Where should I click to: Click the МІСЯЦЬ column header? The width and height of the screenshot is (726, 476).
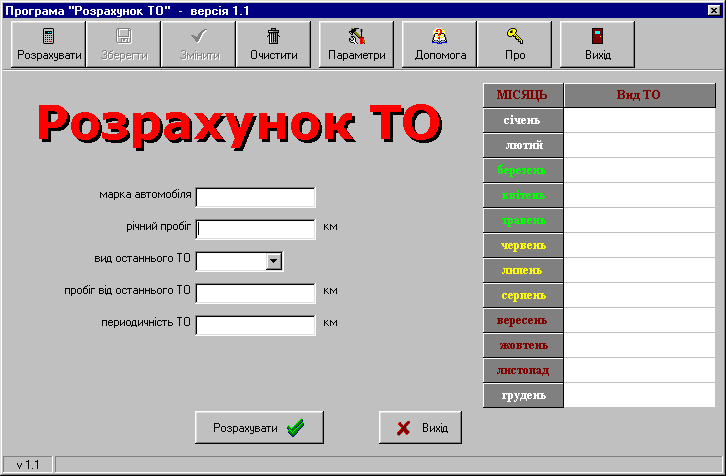click(523, 95)
